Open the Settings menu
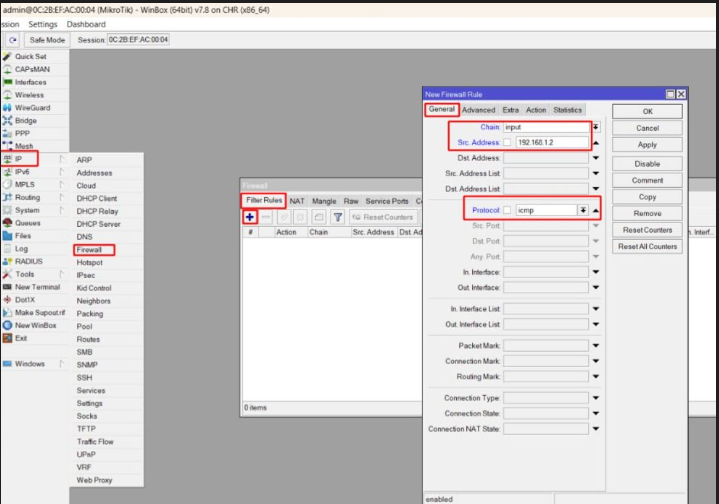 (x=43, y=24)
